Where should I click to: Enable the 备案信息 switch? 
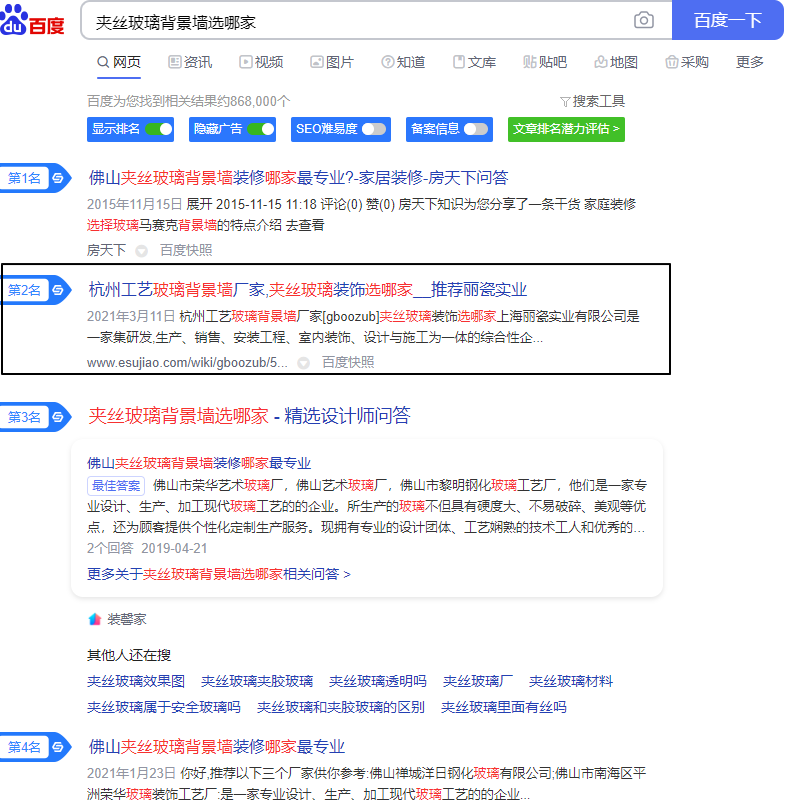476,129
